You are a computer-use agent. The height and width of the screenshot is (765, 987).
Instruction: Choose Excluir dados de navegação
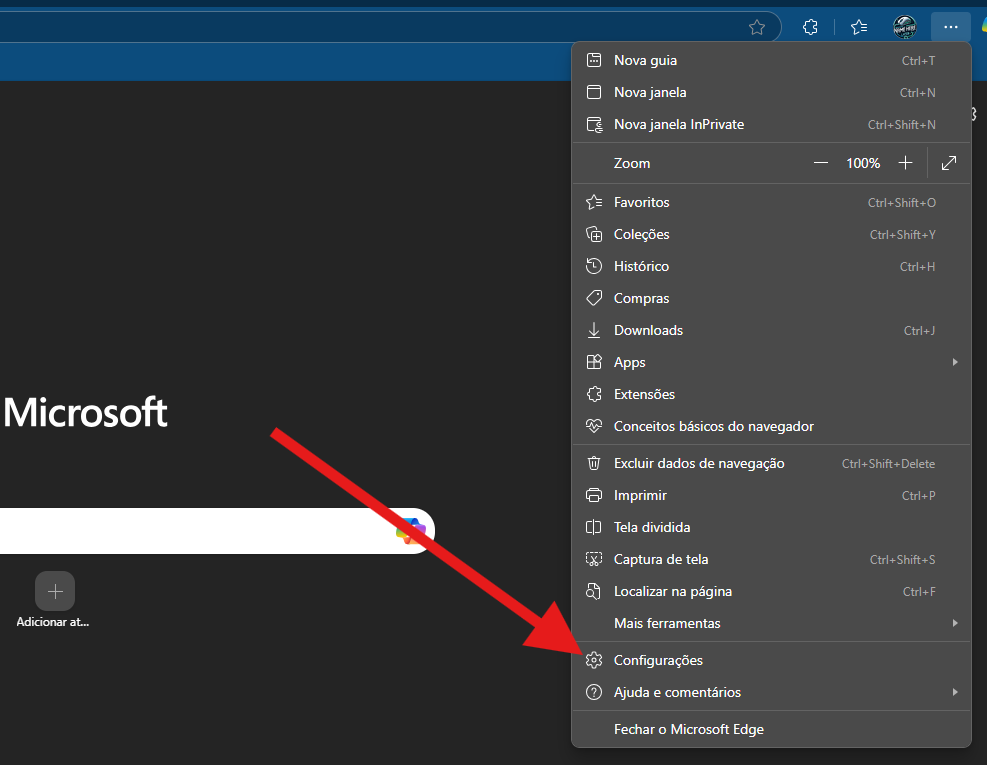point(699,464)
